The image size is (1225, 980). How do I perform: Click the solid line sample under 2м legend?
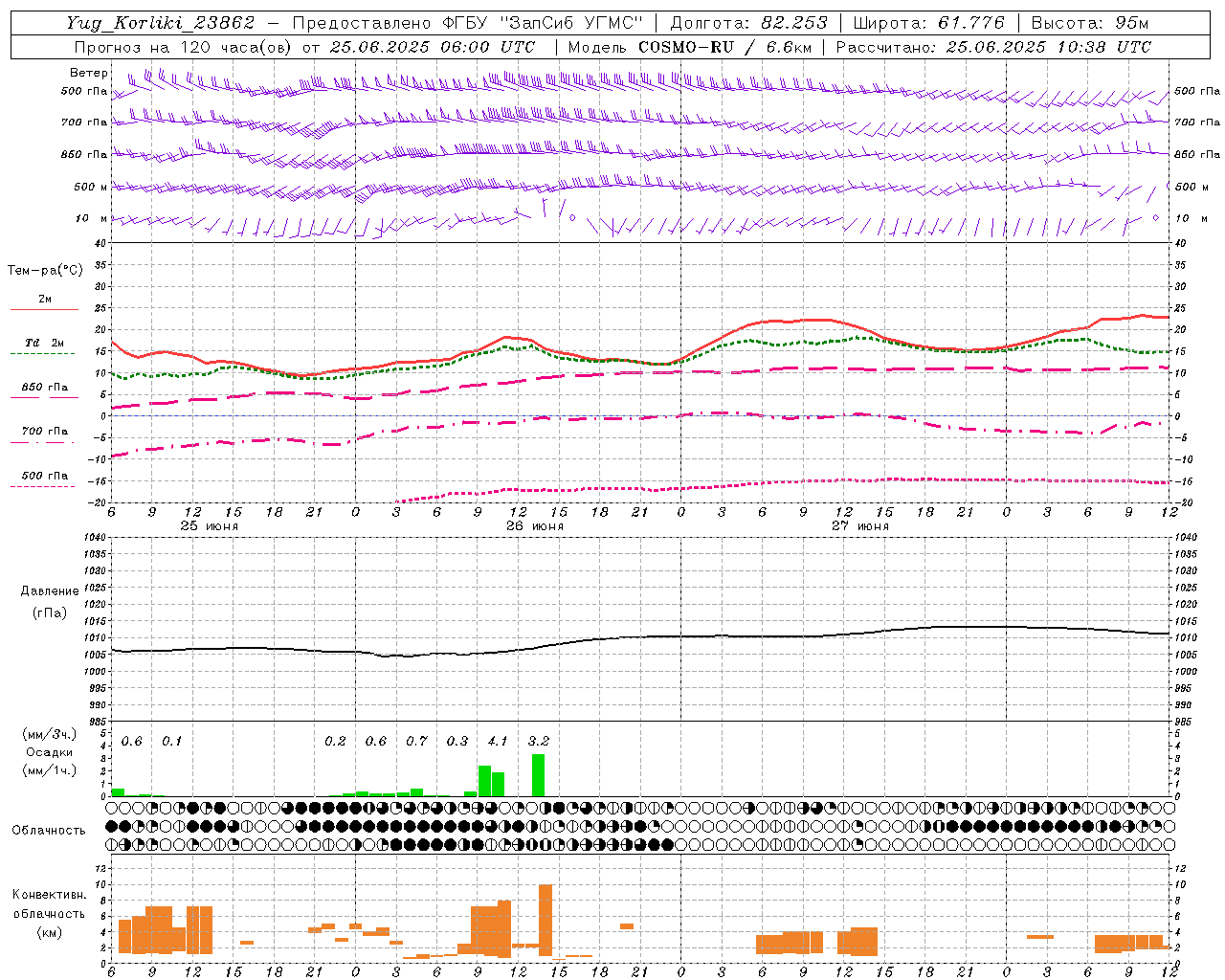pyautogui.click(x=44, y=310)
